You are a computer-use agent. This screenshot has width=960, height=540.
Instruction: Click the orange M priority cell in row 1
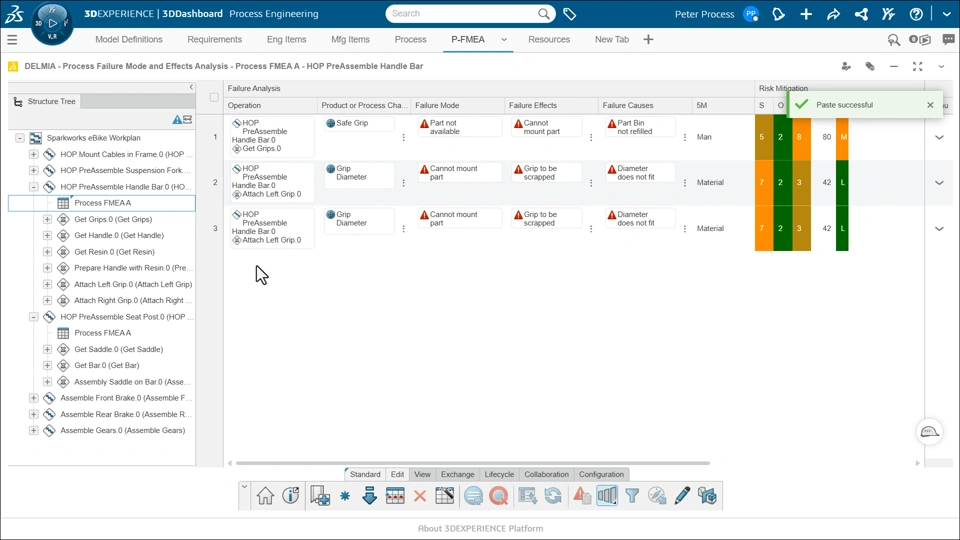pyautogui.click(x=842, y=137)
